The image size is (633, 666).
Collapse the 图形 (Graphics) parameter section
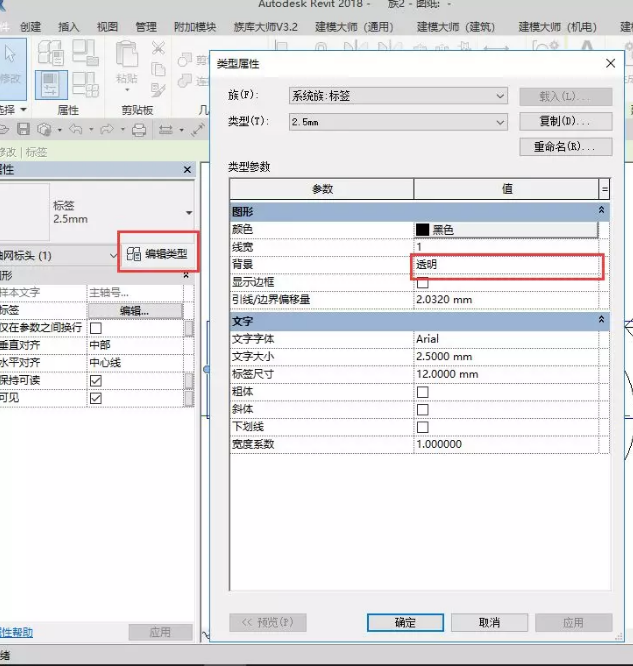(601, 211)
